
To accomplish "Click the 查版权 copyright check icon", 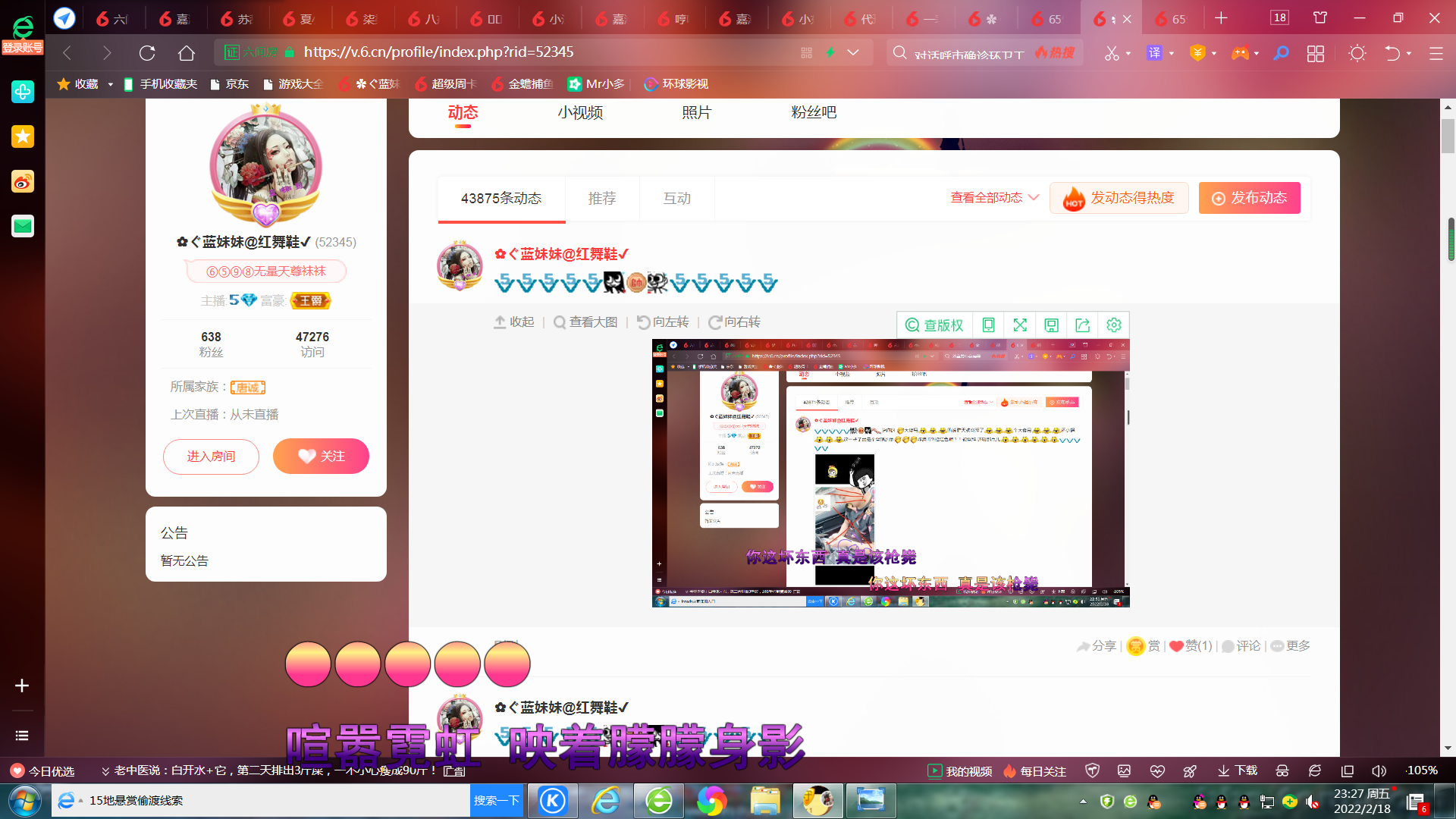I will point(934,325).
